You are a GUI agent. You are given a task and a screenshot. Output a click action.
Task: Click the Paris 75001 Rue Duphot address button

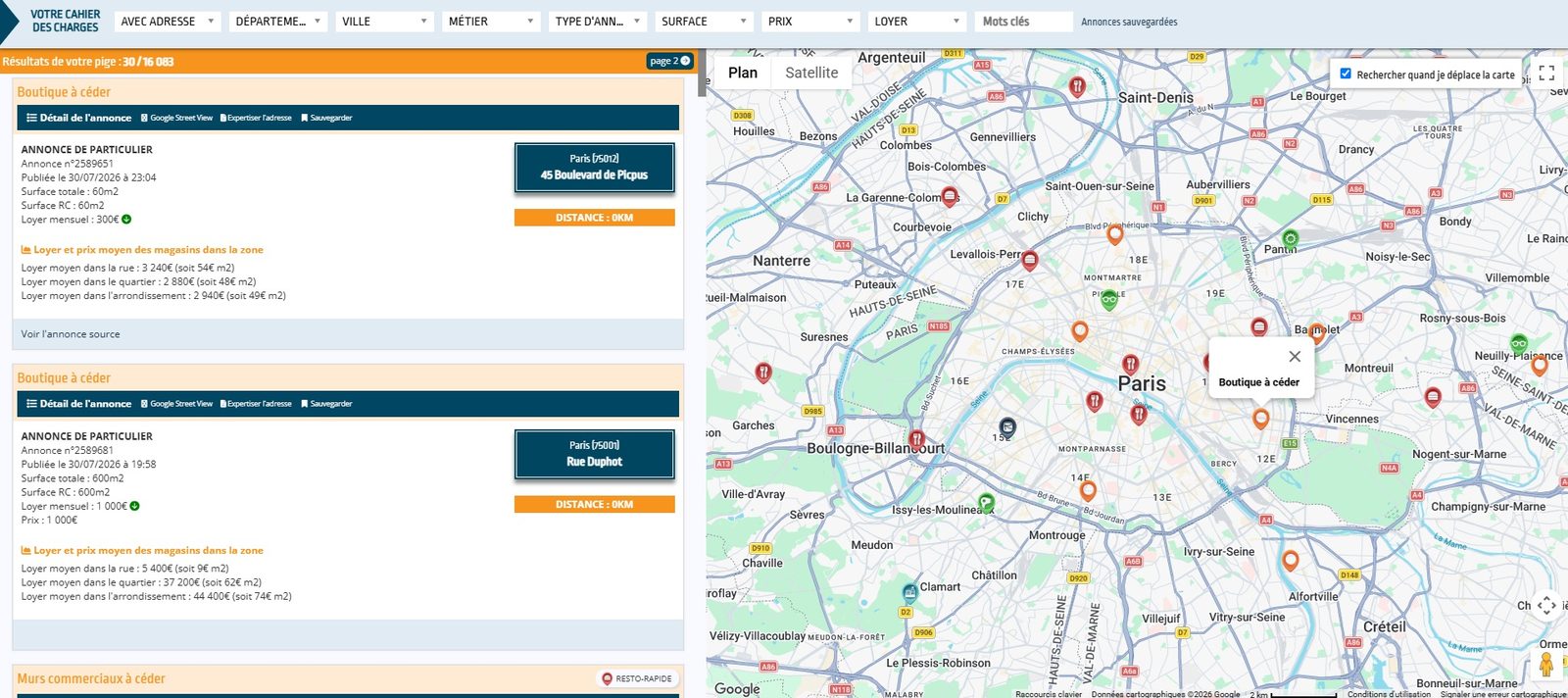594,454
